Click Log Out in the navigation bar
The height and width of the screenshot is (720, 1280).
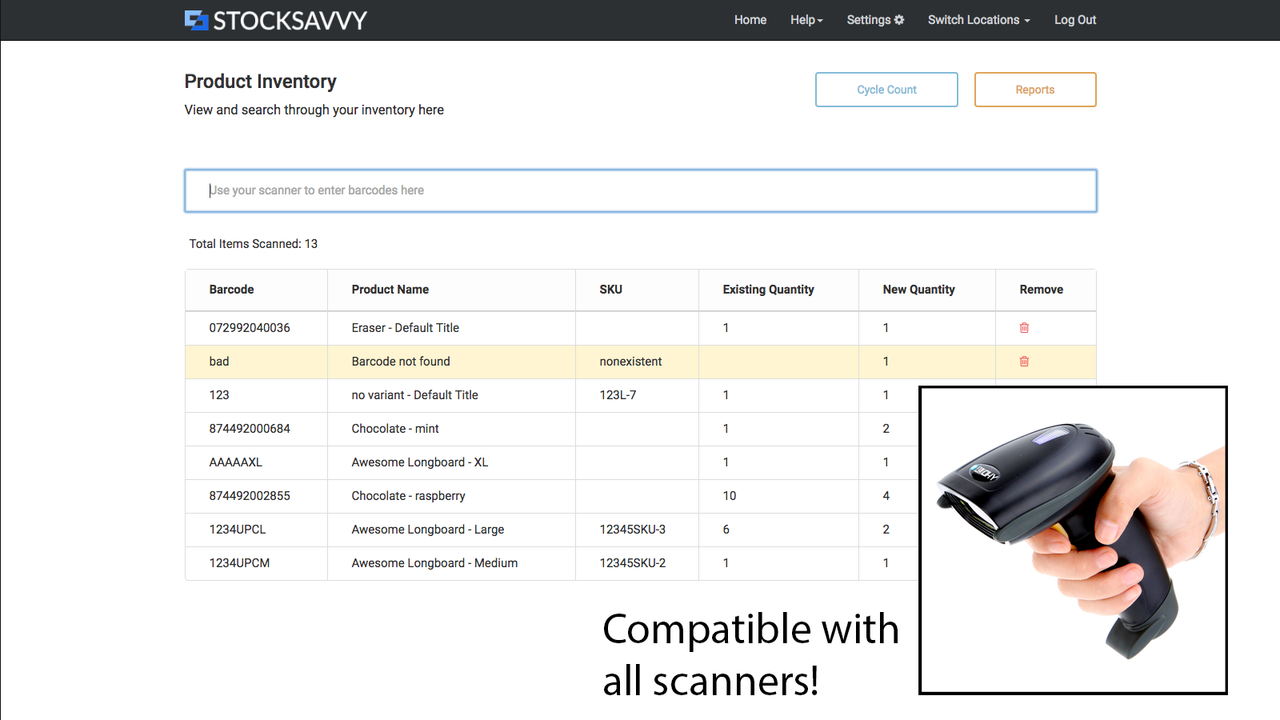1075,19
